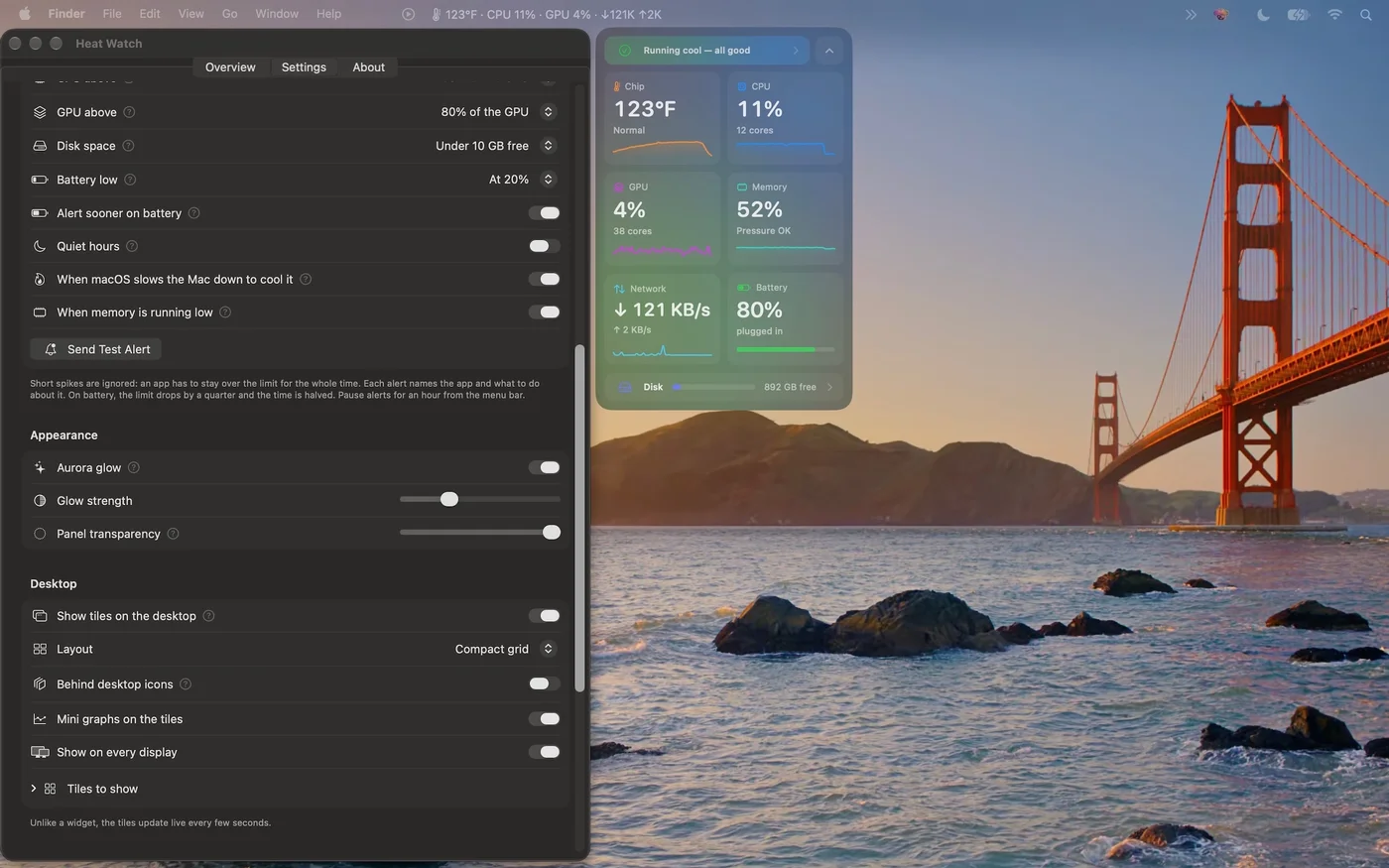This screenshot has height=868, width=1389.
Task: Click the Mini graphs chart icon
Action: (40, 719)
